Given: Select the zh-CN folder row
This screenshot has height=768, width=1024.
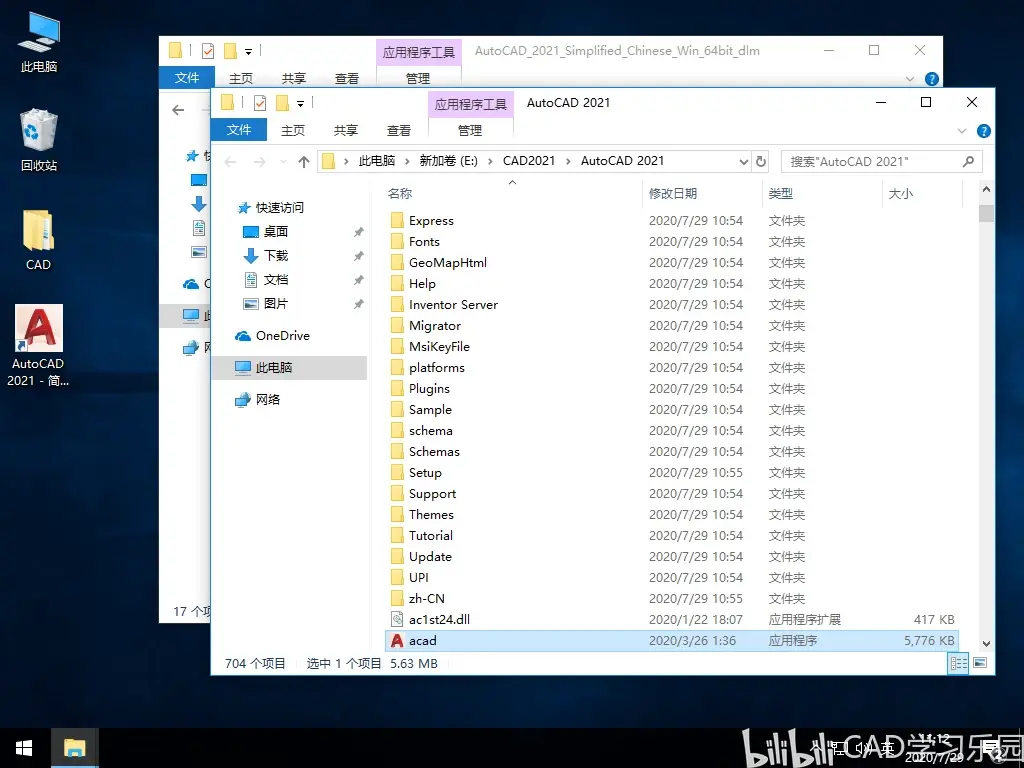Looking at the screenshot, I should tap(673, 598).
